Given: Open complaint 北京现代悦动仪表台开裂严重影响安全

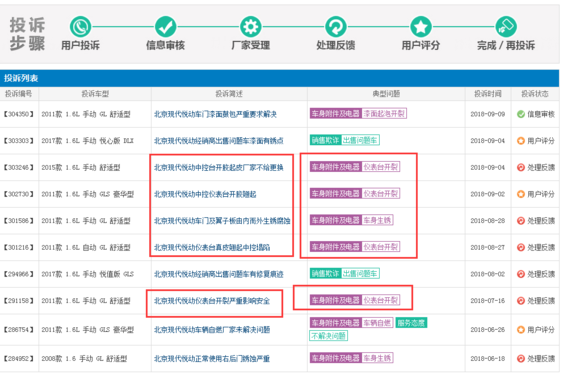Looking at the screenshot, I should coord(212,301).
